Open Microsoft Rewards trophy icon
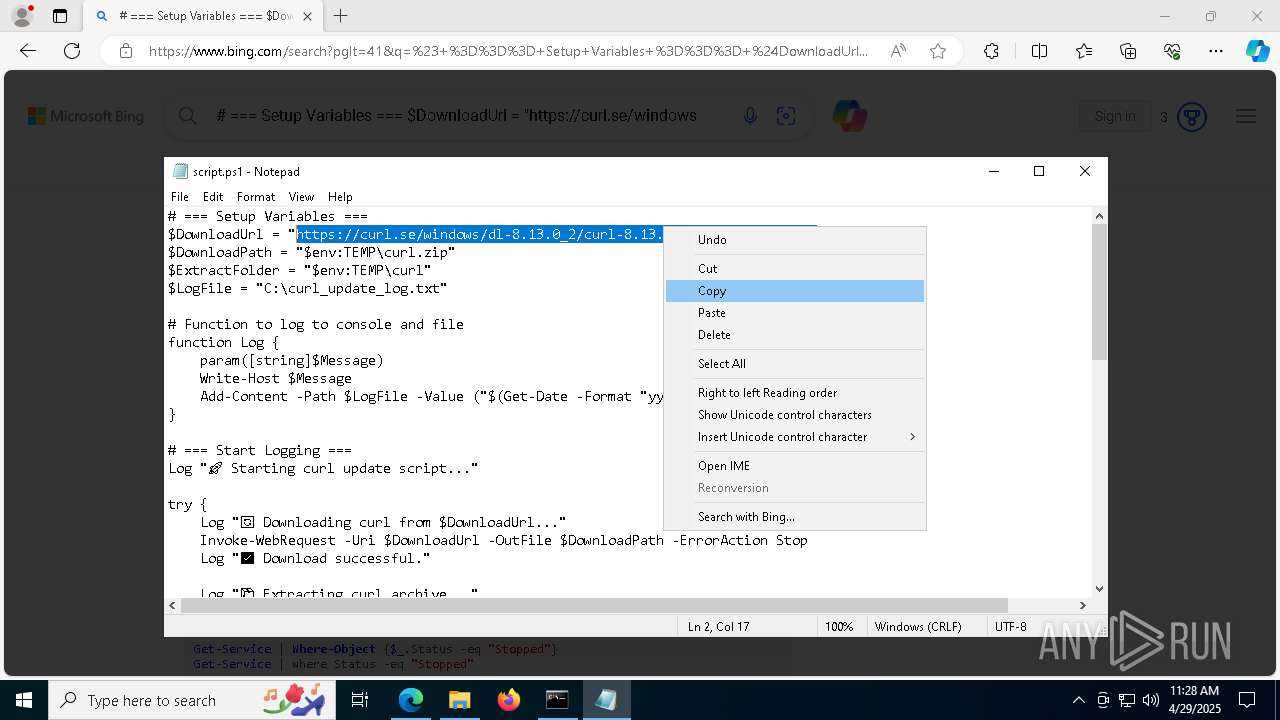Viewport: 1280px width, 720px height. [1191, 117]
